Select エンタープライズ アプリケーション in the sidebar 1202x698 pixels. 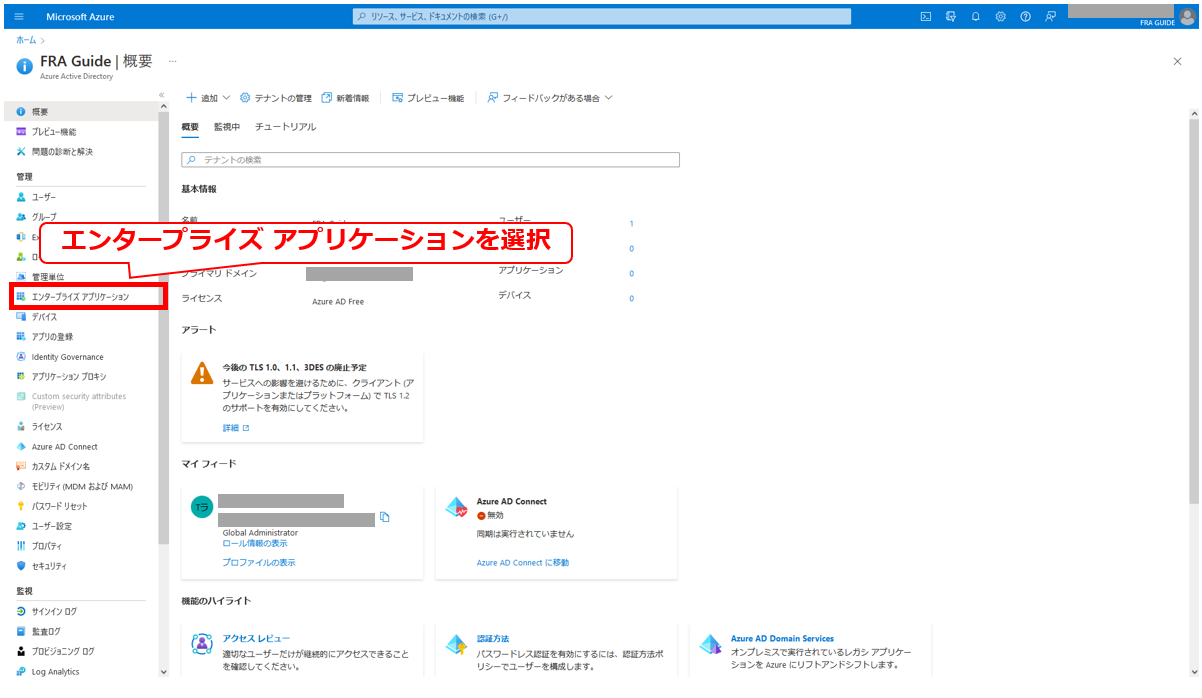[80, 297]
